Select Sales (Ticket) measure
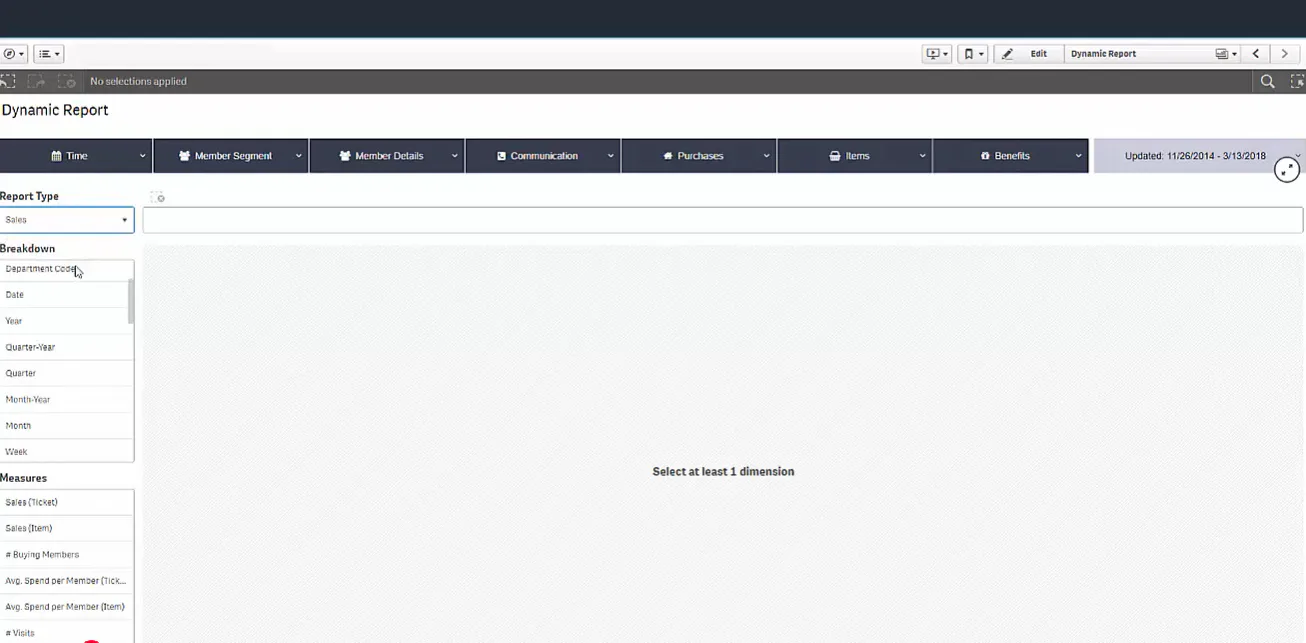 pyautogui.click(x=67, y=502)
